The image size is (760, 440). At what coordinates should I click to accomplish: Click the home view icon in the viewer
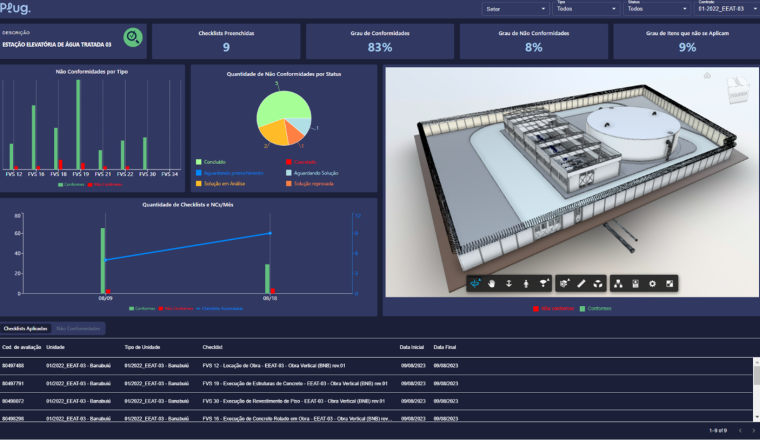tap(707, 76)
